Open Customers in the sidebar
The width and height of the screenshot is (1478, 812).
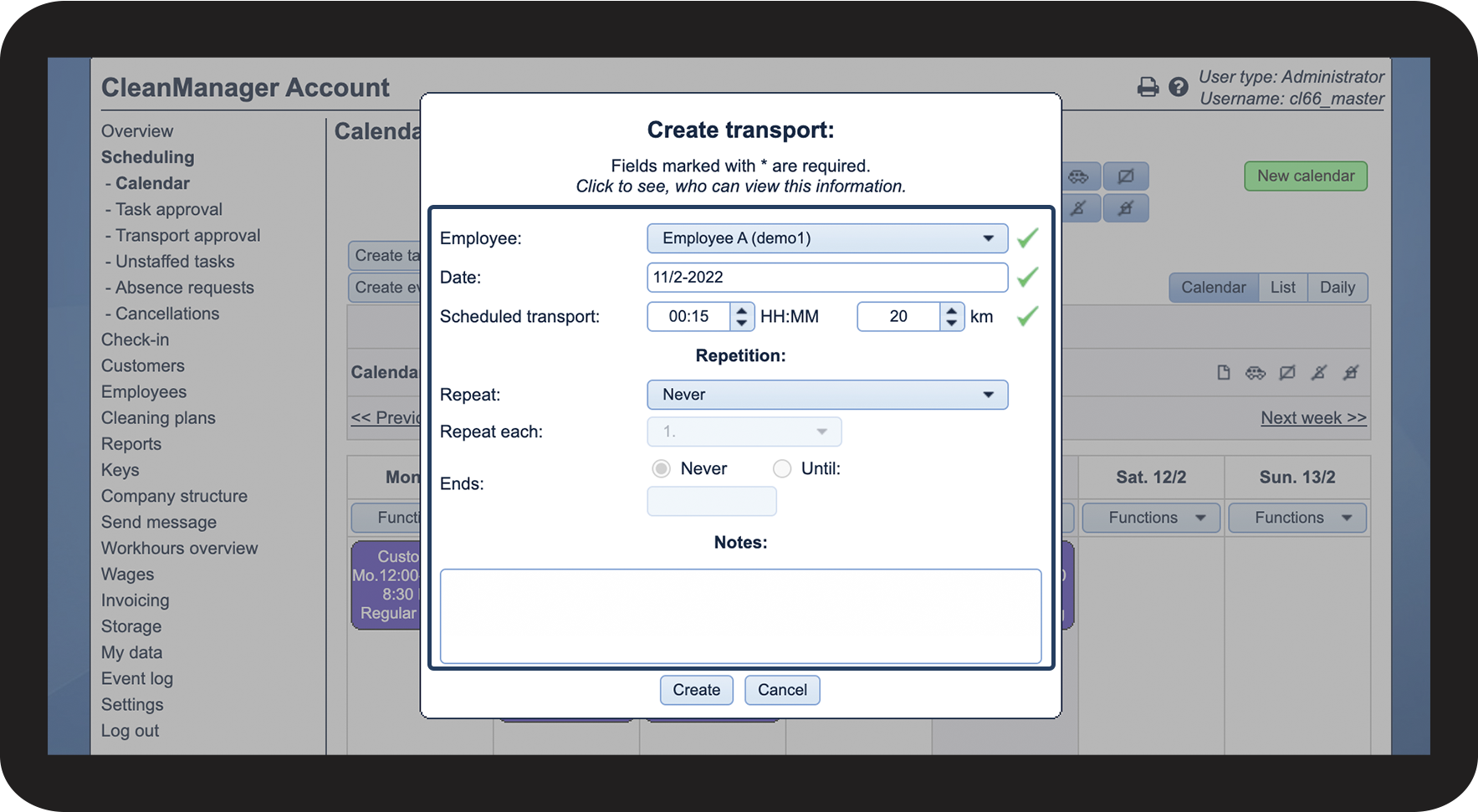click(143, 366)
